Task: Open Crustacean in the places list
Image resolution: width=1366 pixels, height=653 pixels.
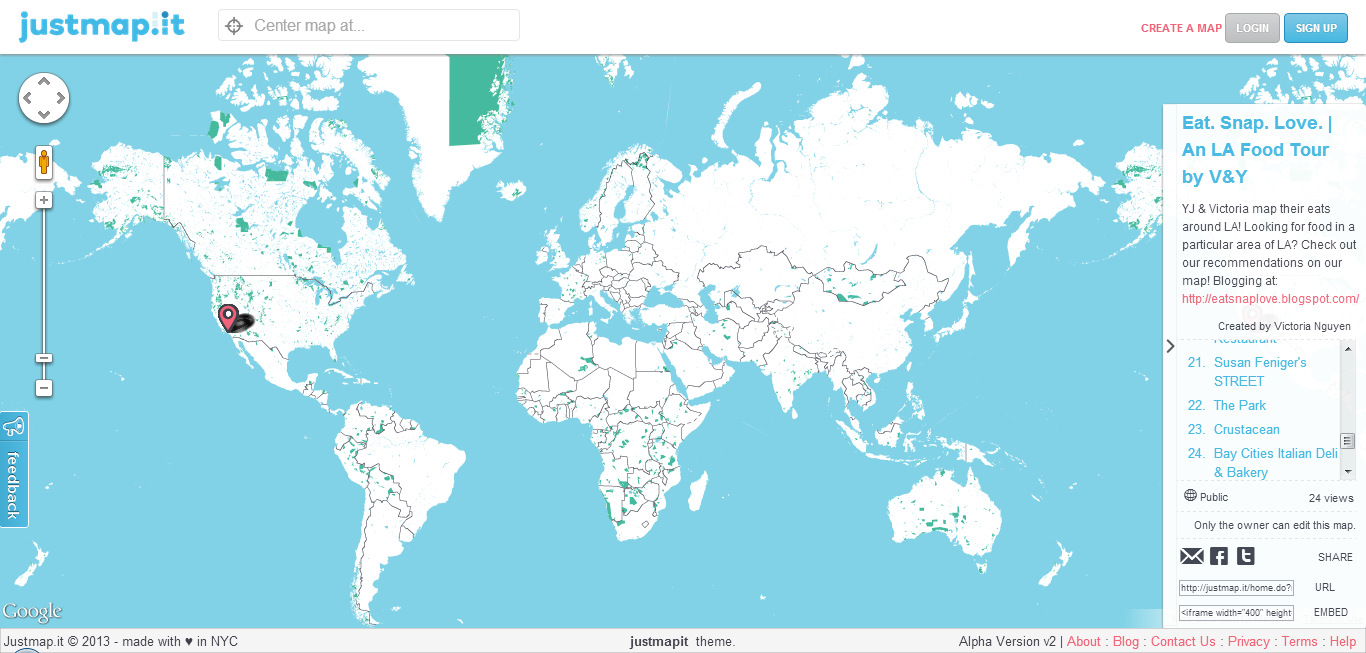Action: tap(1246, 429)
